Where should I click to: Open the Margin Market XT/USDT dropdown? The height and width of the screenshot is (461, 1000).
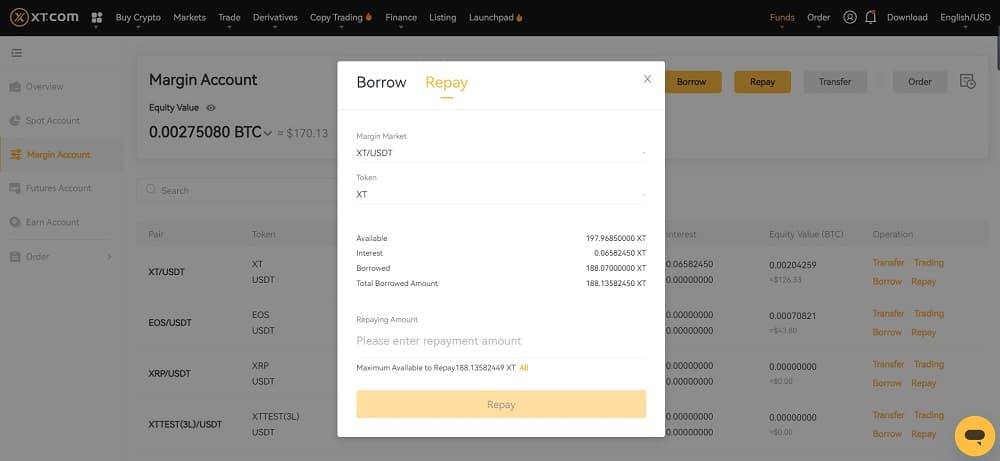501,153
